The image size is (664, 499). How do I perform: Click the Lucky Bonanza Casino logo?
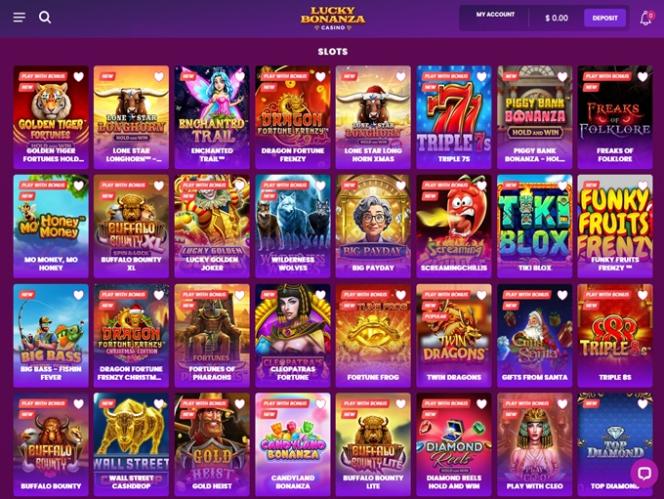333,18
